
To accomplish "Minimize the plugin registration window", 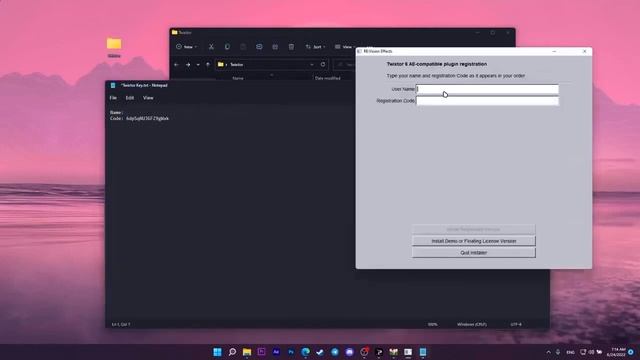I will pyautogui.click(x=554, y=51).
